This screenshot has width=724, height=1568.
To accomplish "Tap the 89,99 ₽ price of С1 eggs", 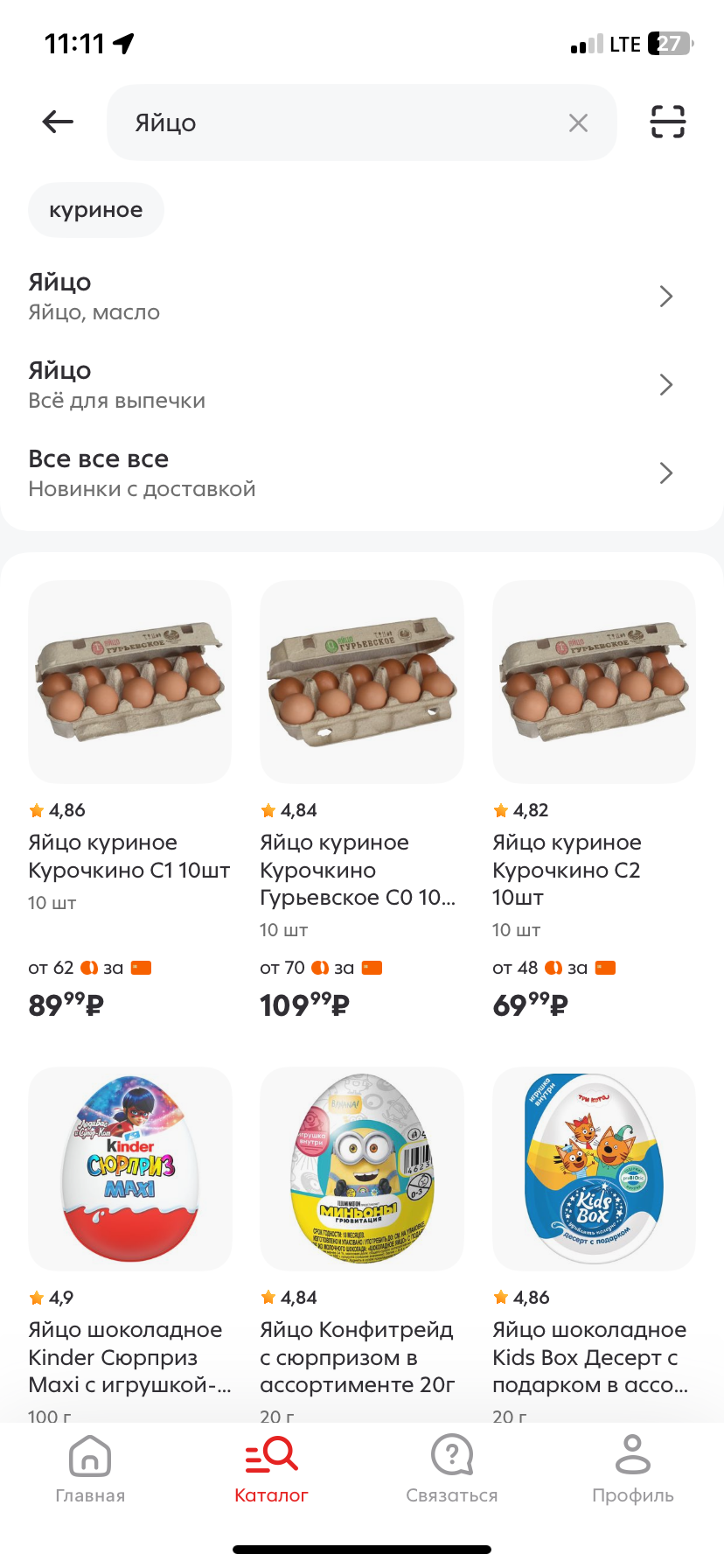I will (x=66, y=1004).
